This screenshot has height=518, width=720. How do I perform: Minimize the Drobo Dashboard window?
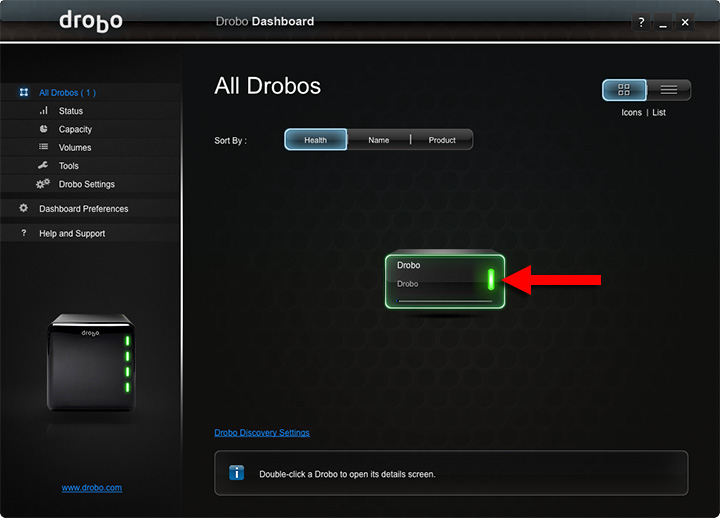click(x=663, y=22)
